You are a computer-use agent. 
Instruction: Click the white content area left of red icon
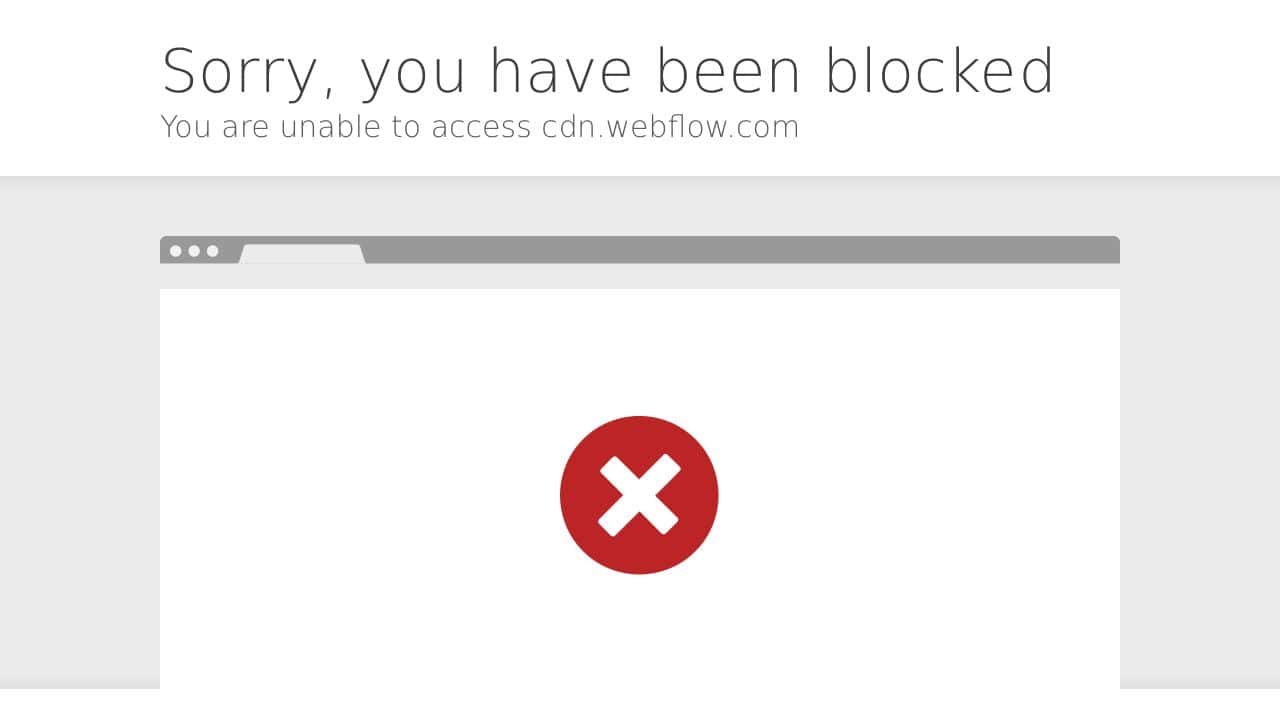point(360,495)
